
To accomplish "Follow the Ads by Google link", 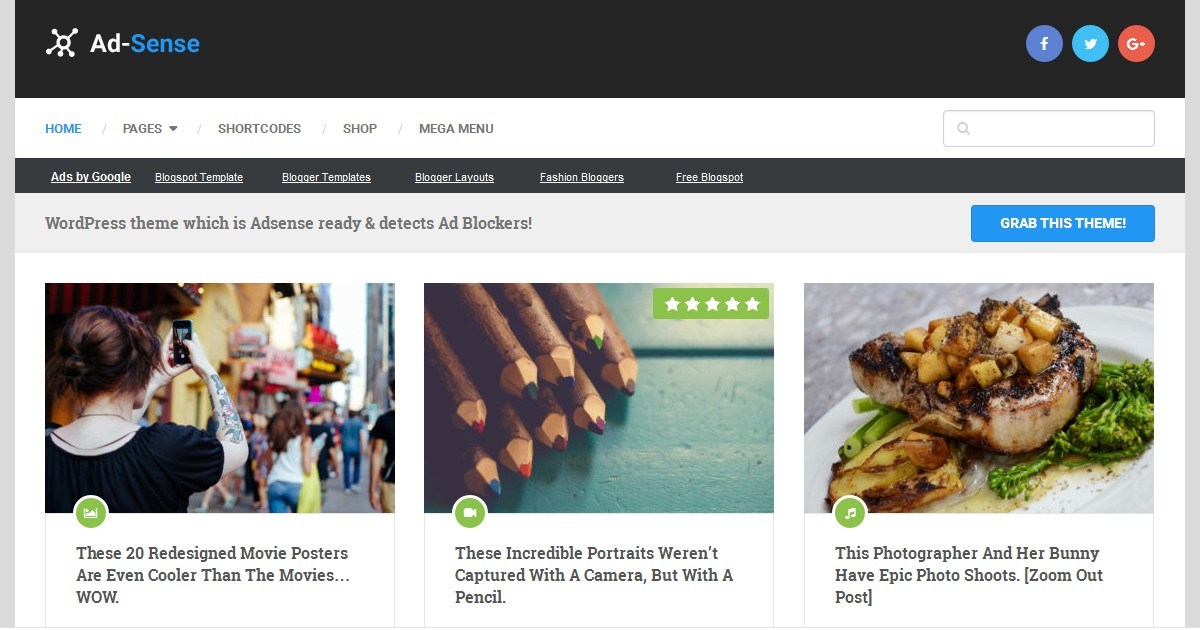I will pyautogui.click(x=91, y=177).
